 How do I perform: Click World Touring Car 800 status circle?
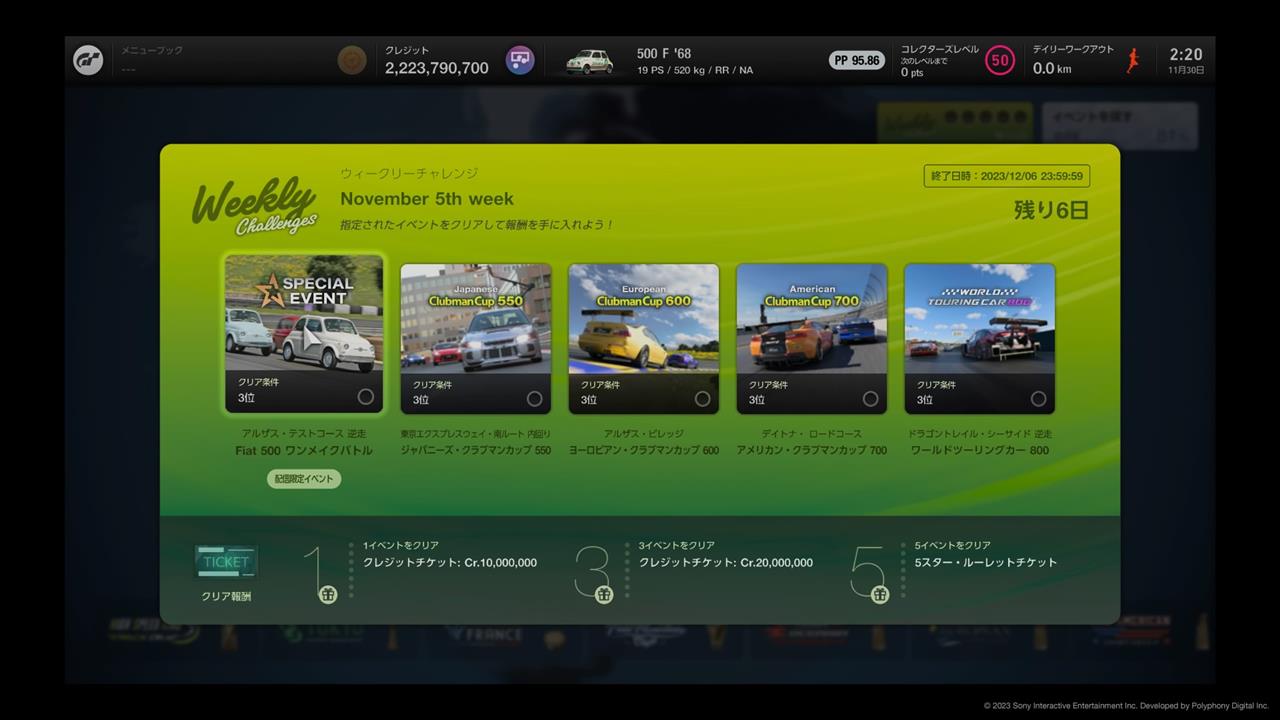[x=1039, y=399]
